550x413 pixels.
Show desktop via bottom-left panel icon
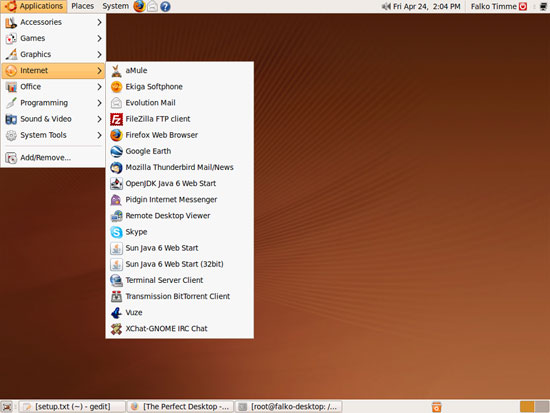click(7, 406)
